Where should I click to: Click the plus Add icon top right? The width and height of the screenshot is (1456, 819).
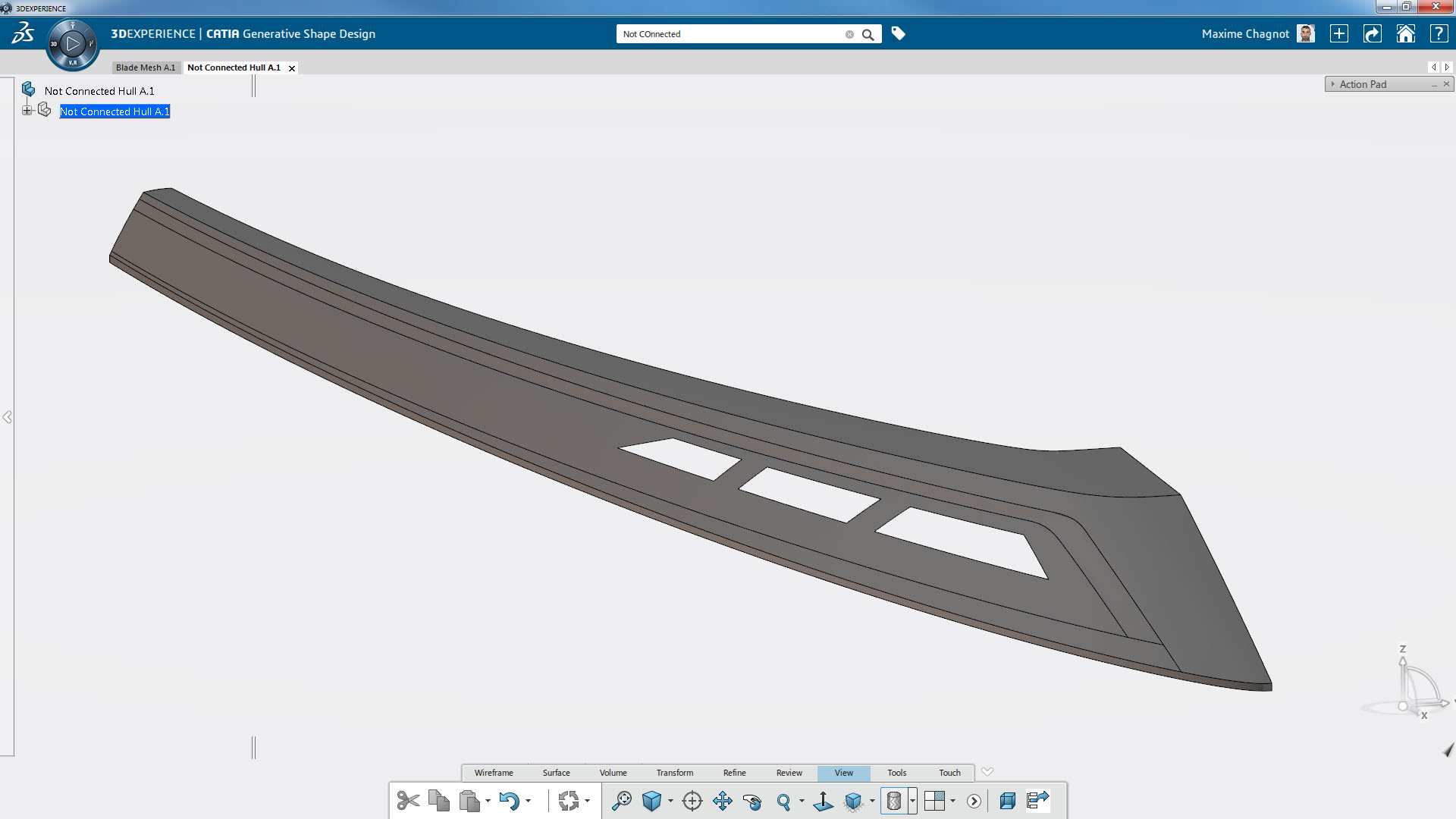tap(1339, 33)
